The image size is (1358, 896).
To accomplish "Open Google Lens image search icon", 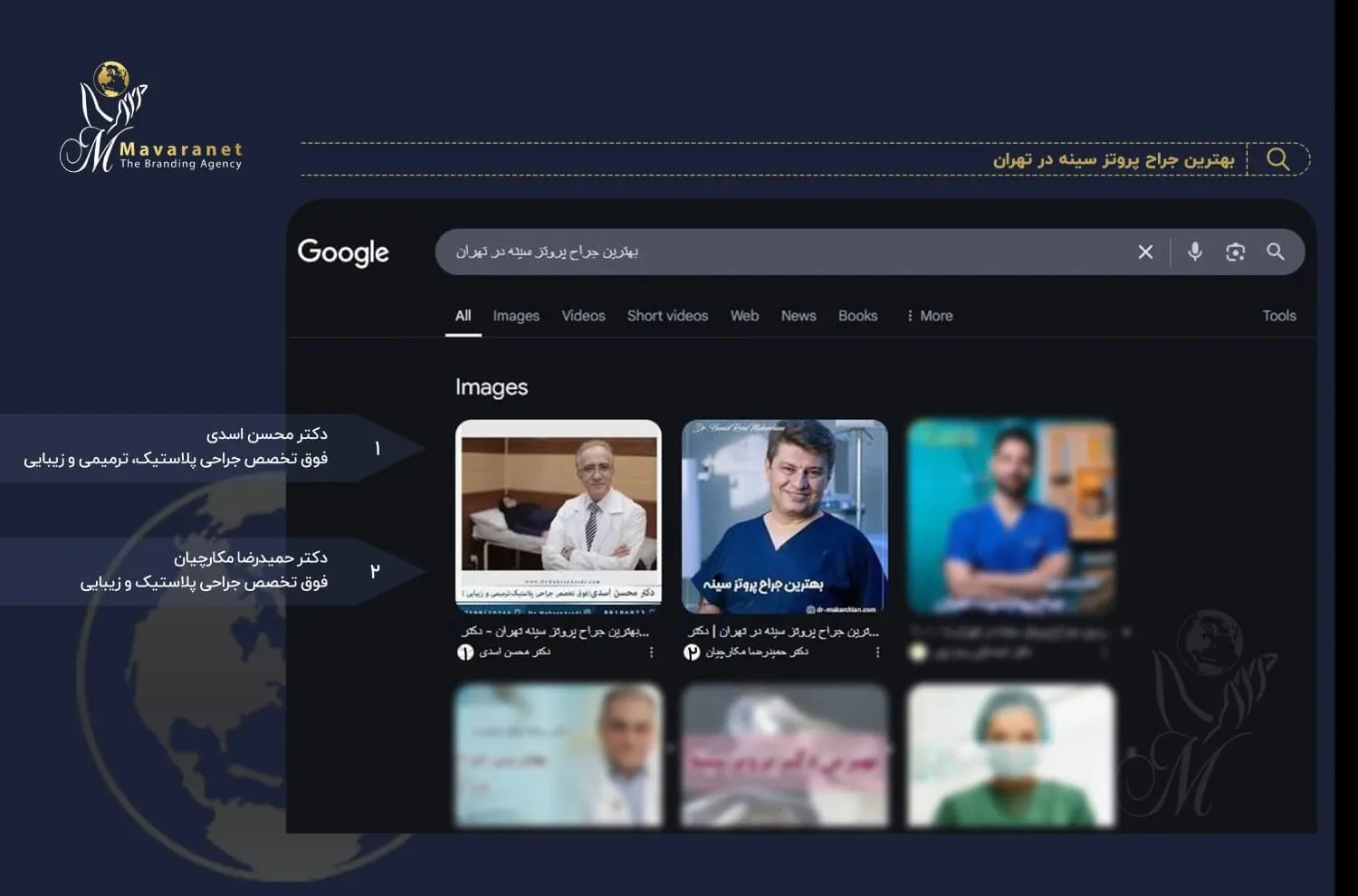I will pos(1235,252).
